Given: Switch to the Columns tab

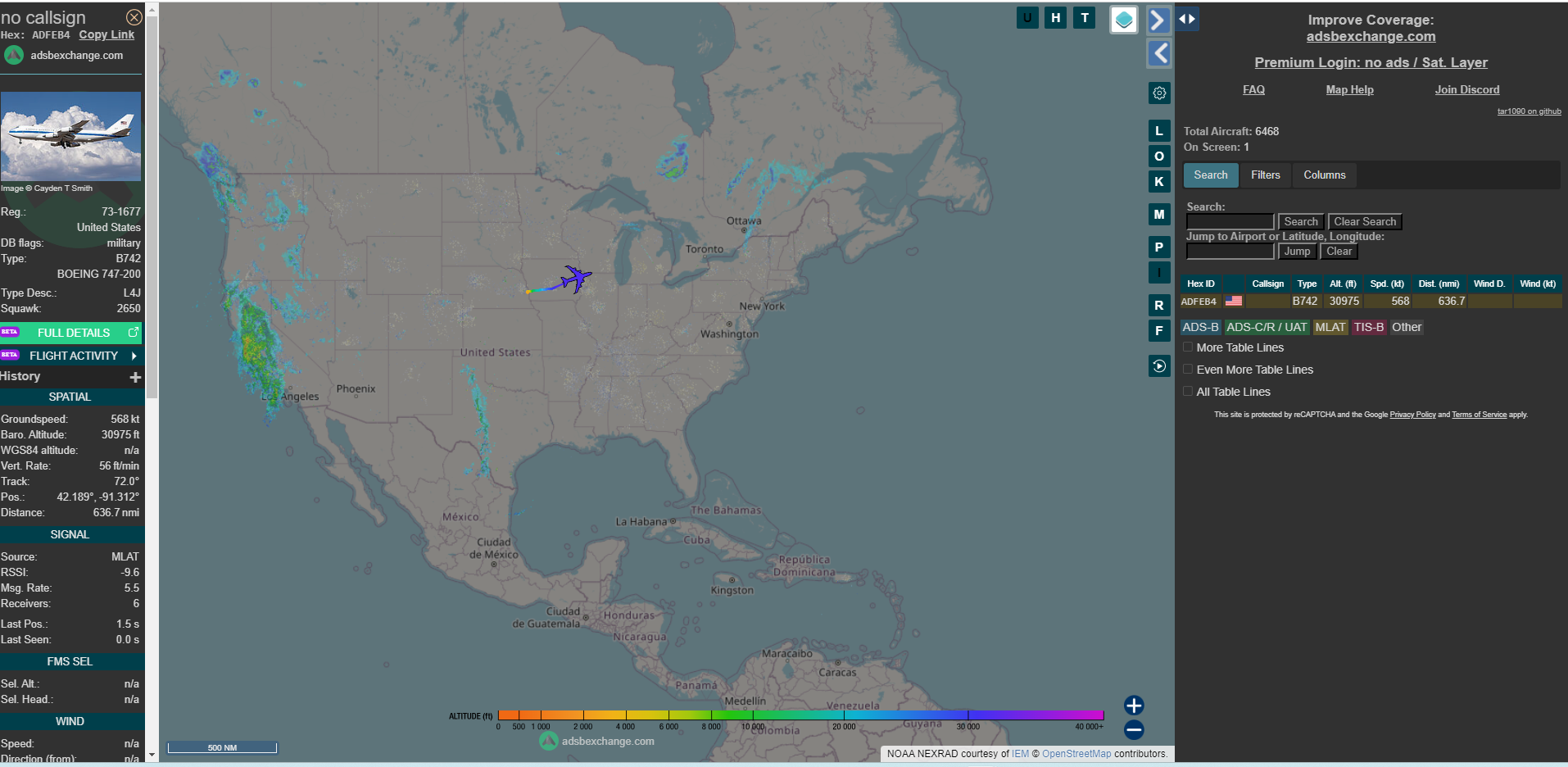Looking at the screenshot, I should [1325, 175].
